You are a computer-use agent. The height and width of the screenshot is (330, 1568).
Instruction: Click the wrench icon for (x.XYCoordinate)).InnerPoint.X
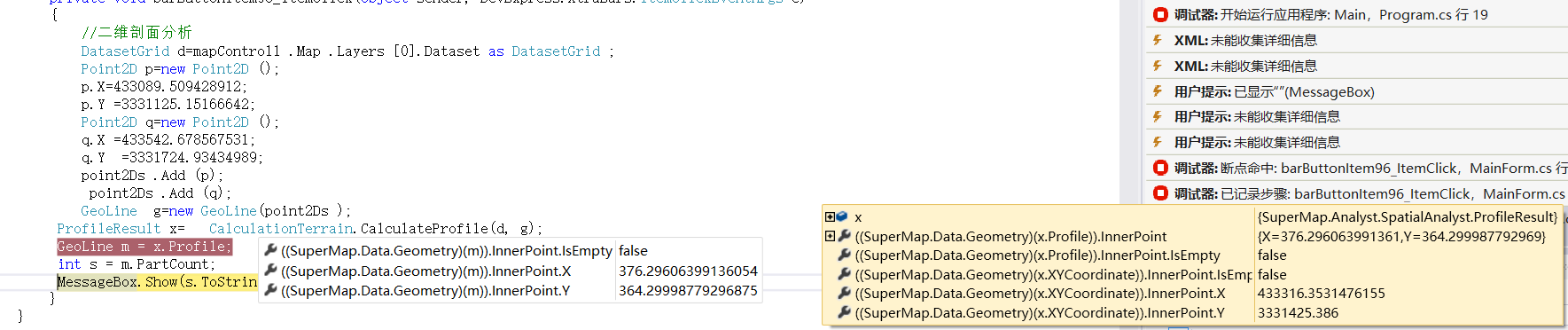[x=845, y=293]
